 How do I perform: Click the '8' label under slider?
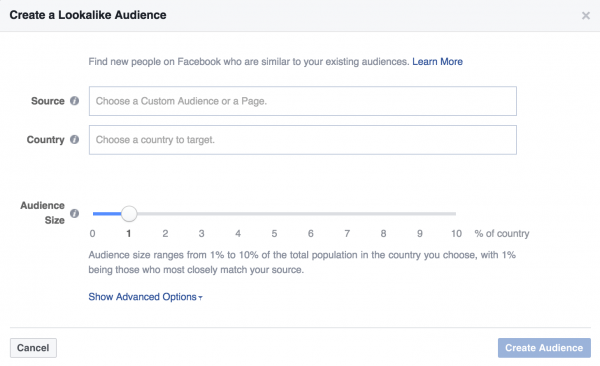tap(383, 234)
